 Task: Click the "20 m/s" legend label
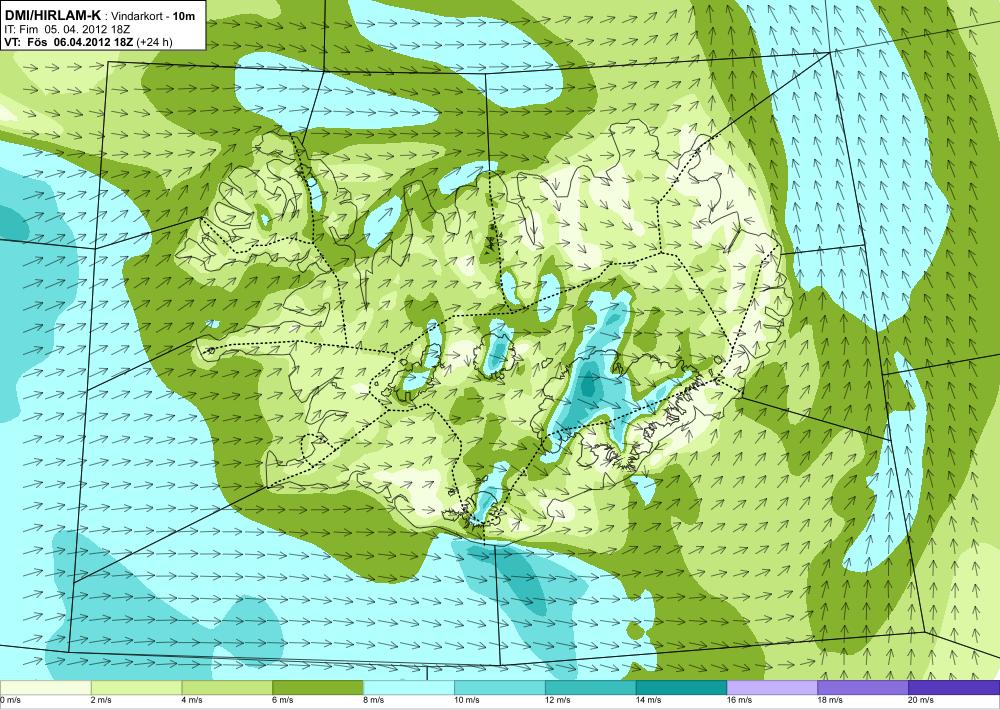click(x=922, y=700)
